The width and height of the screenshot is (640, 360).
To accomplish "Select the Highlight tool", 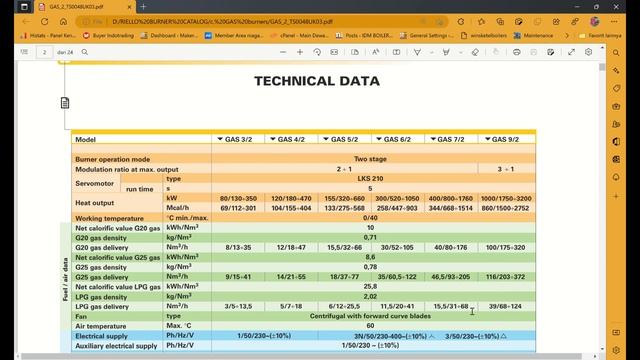I will tap(446, 52).
